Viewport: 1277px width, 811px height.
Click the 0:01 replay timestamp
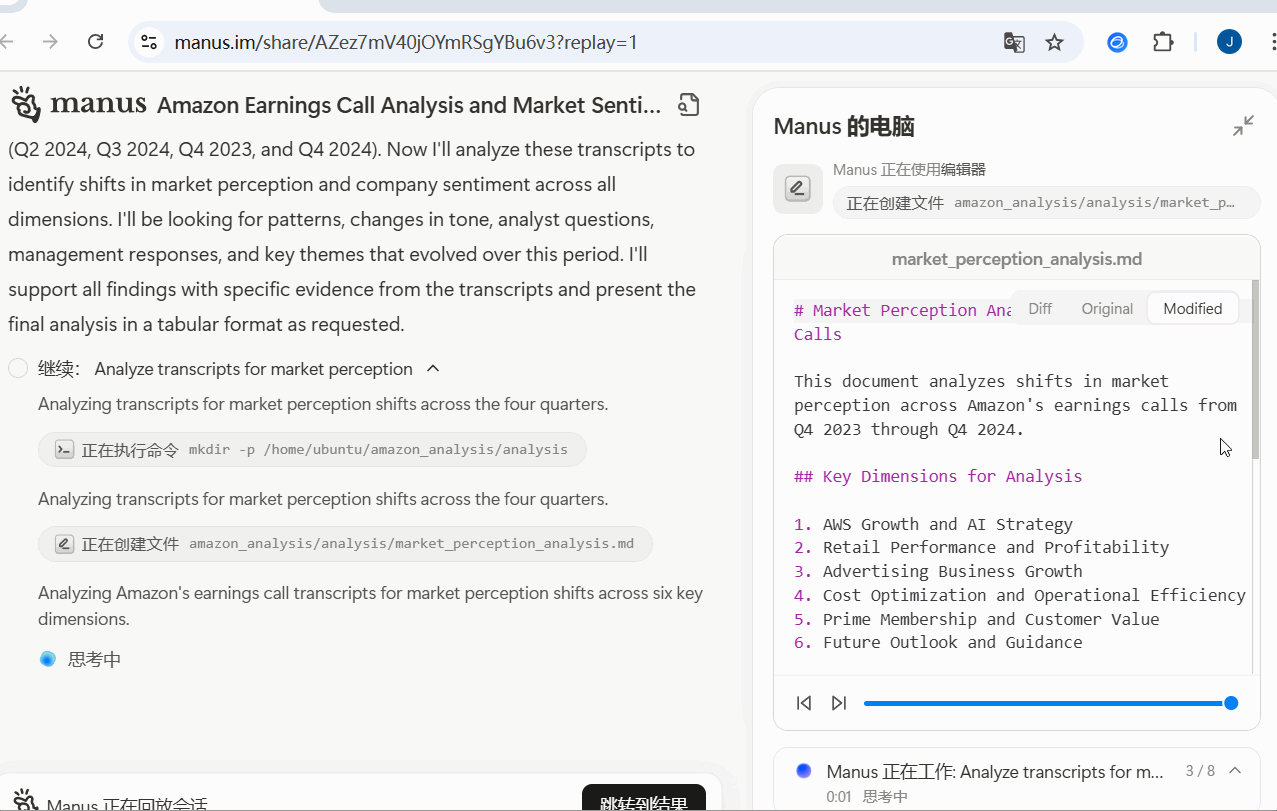click(x=837, y=797)
